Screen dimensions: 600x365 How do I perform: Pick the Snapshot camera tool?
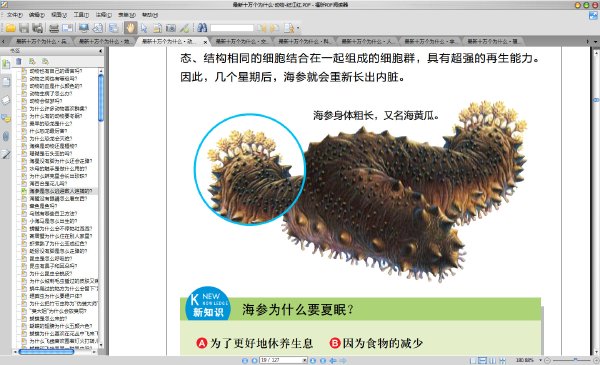click(171, 28)
